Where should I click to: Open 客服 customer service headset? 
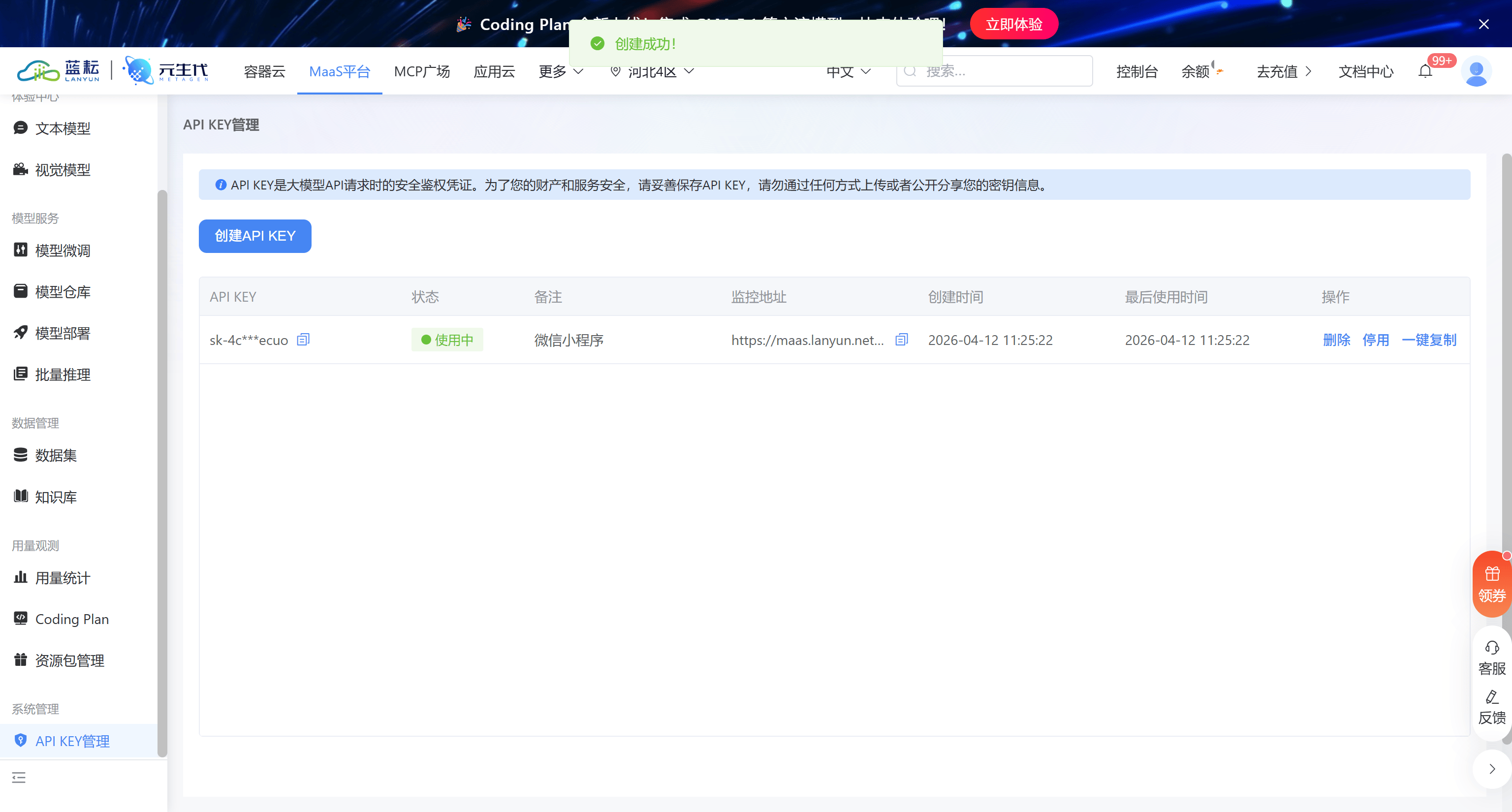(x=1491, y=648)
